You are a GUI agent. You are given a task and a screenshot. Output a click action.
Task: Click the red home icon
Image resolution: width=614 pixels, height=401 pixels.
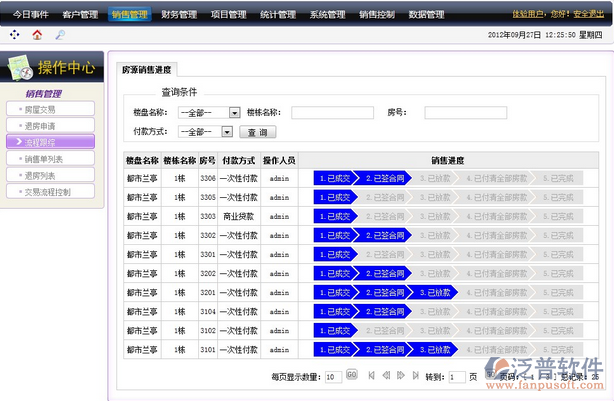[37, 34]
